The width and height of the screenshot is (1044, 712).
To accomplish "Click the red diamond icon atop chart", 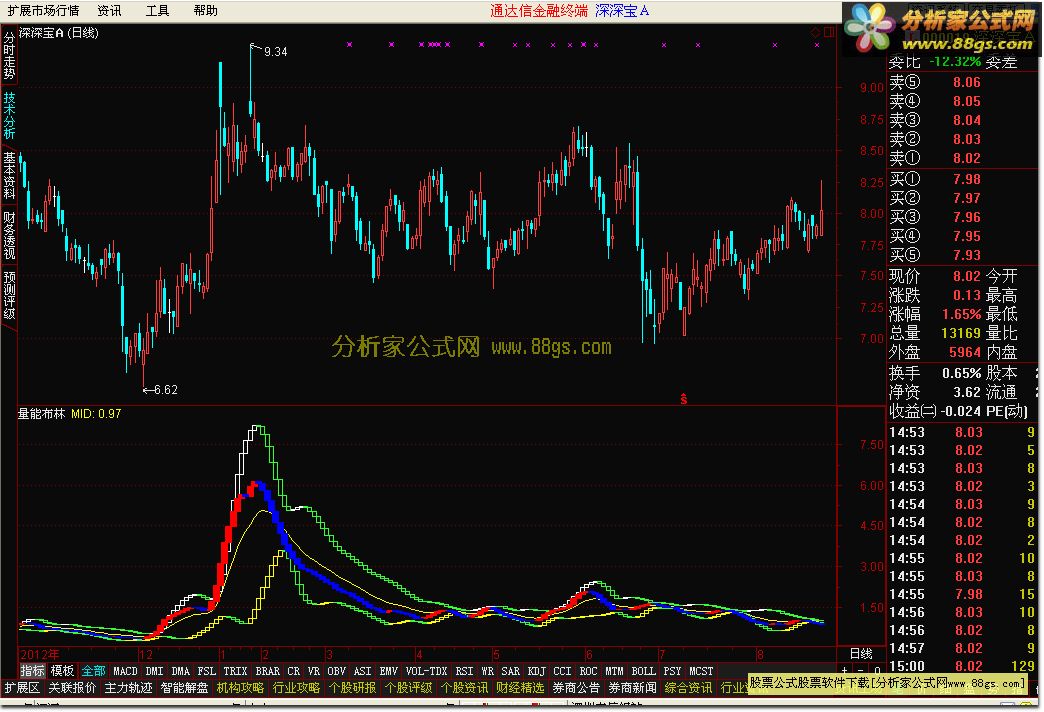I will coord(816,32).
